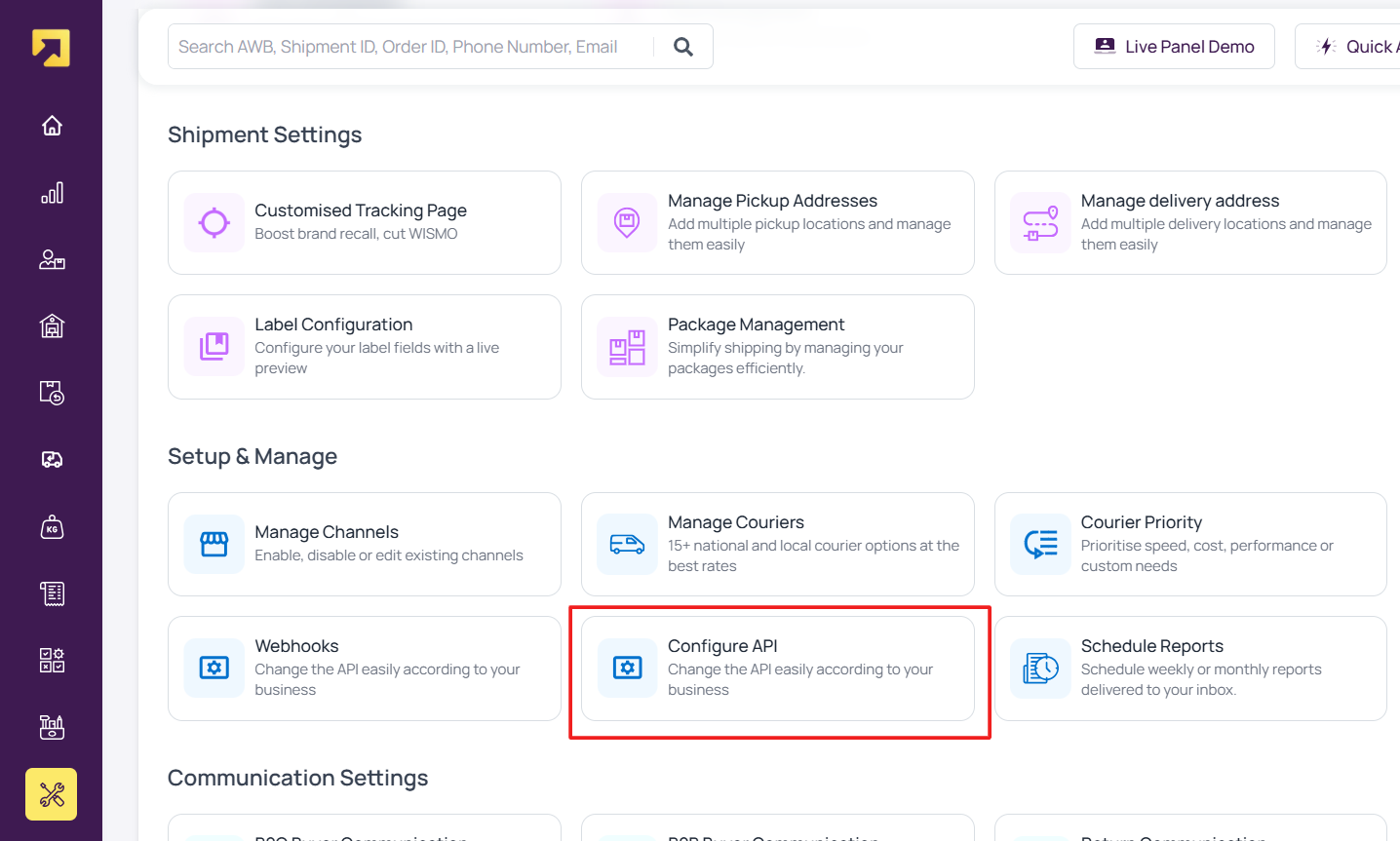Open the bar chart analytics sidebar icon
This screenshot has height=841, width=1400.
(x=52, y=193)
